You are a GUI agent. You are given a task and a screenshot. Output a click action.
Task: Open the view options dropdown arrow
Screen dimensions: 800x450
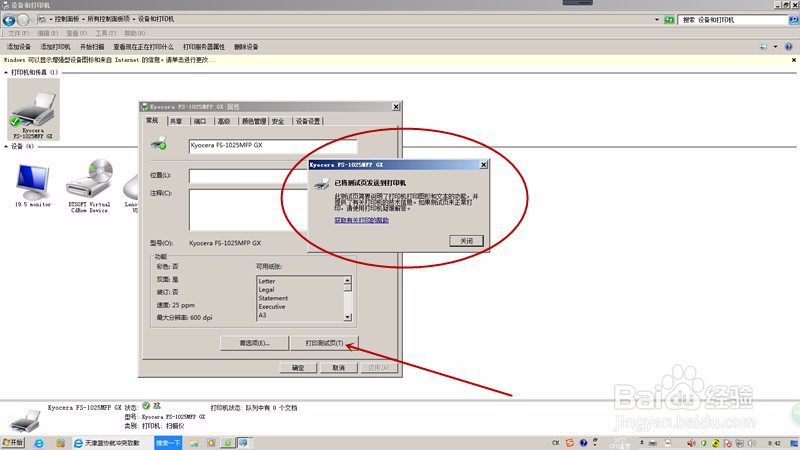pos(776,46)
